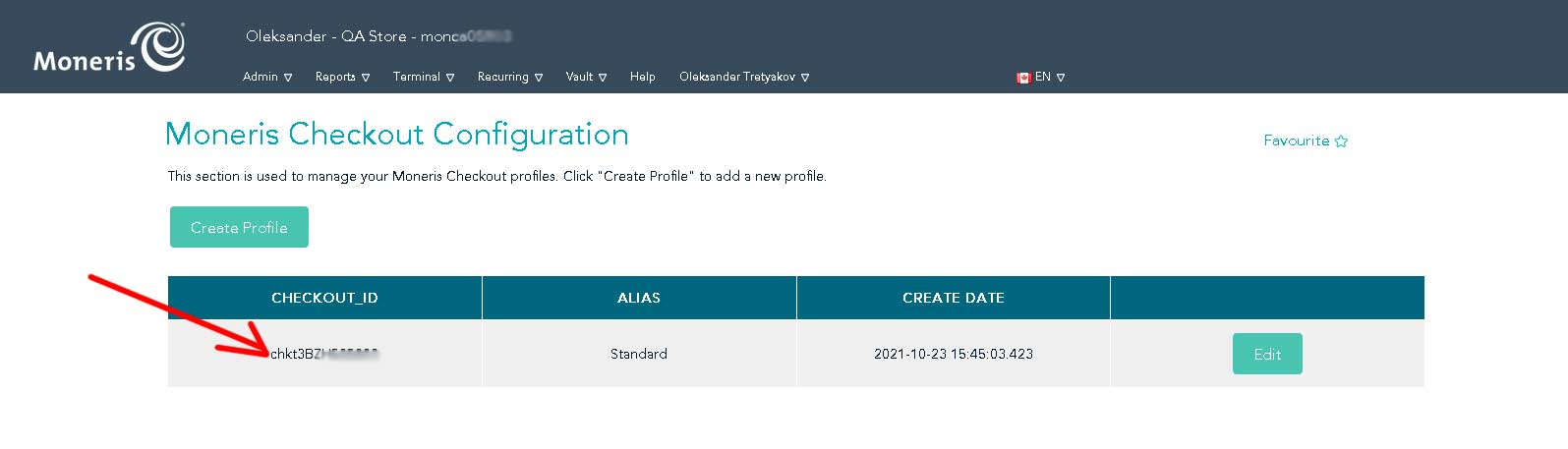The image size is (1568, 449).
Task: Click the Moneris logo
Action: click(109, 47)
